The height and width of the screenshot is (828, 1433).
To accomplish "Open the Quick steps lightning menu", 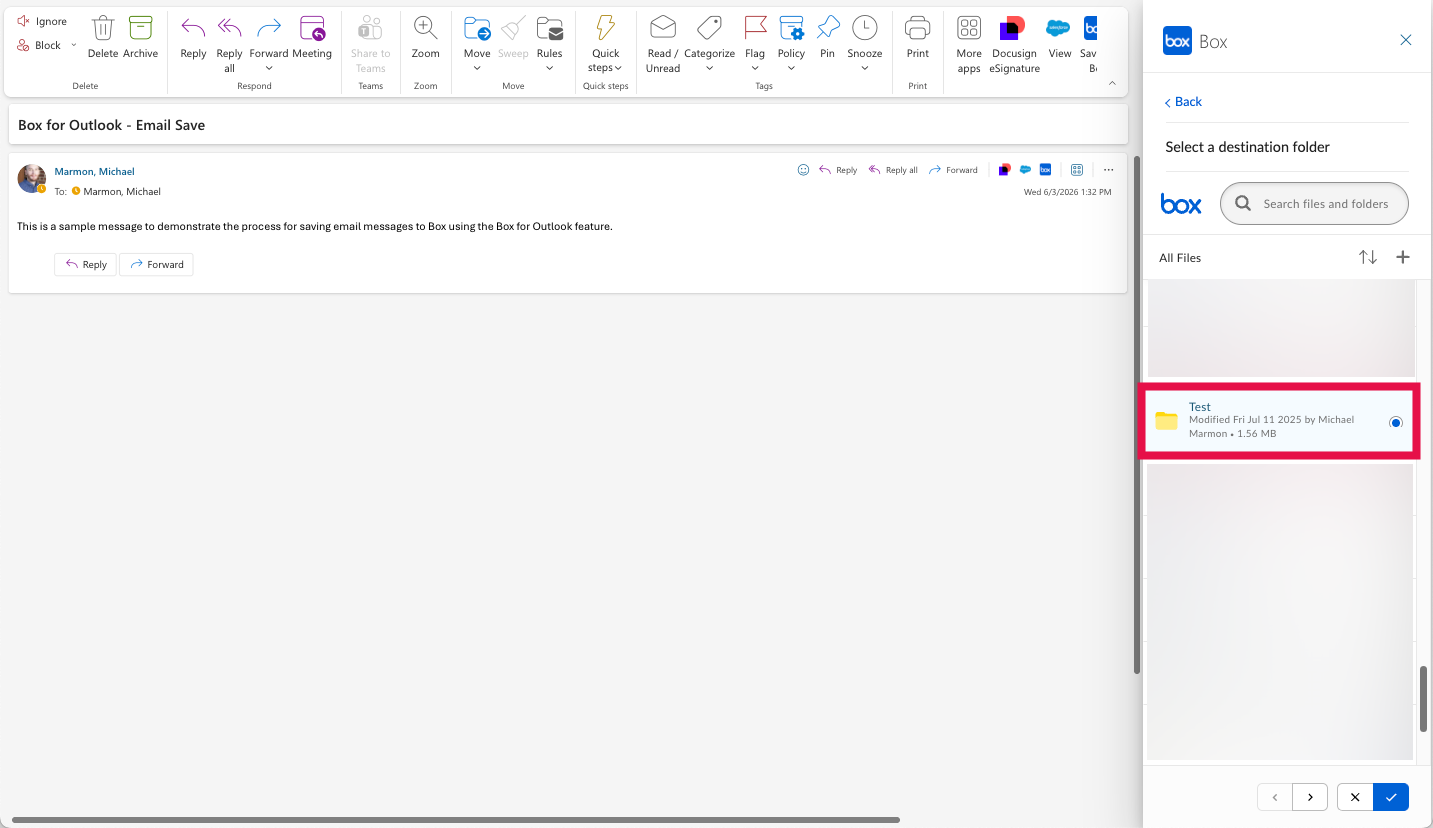I will tap(605, 44).
